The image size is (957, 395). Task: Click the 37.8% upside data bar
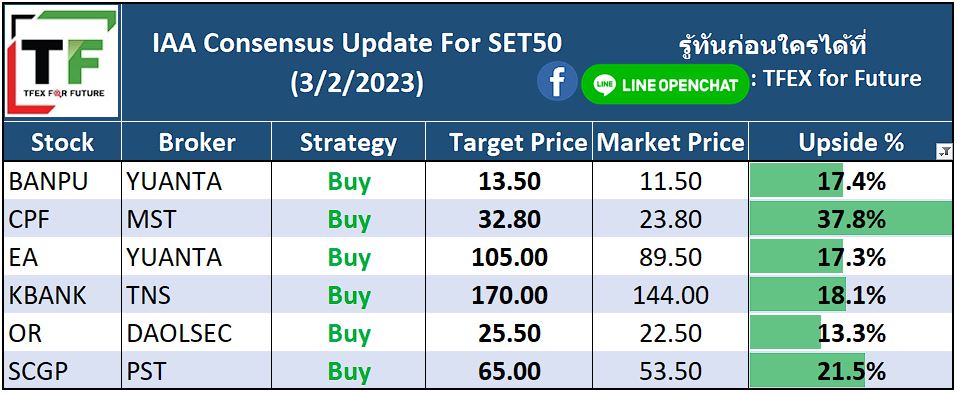(851, 219)
